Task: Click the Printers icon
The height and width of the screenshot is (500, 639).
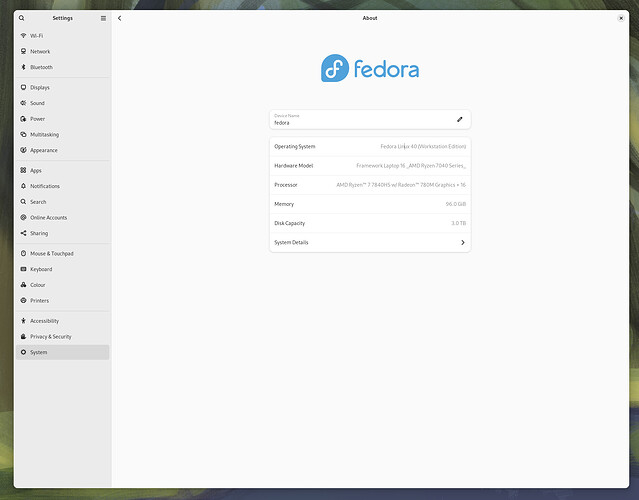Action: point(23,300)
